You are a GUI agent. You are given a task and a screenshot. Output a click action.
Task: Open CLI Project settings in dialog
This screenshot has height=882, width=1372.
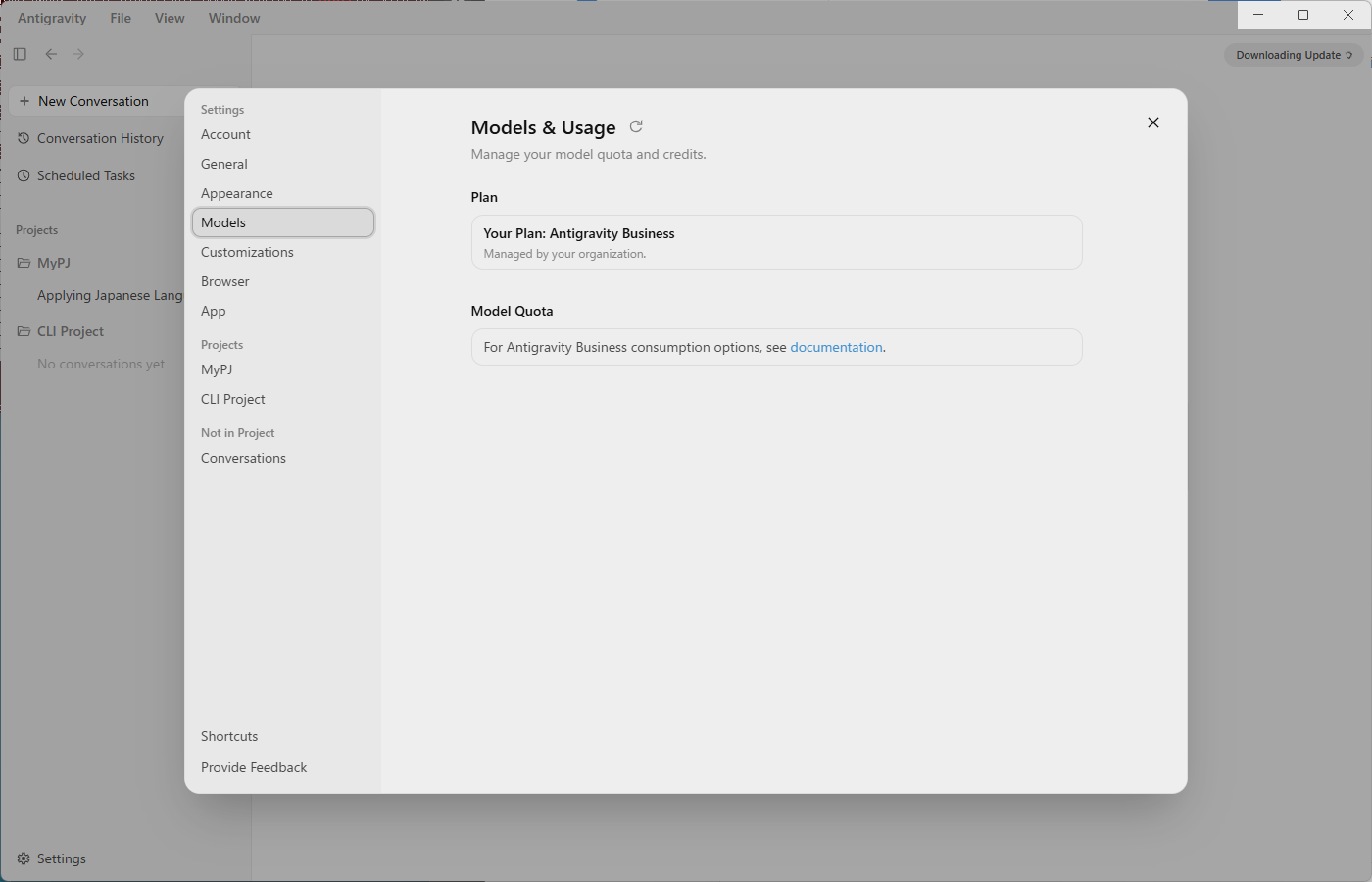283,399
